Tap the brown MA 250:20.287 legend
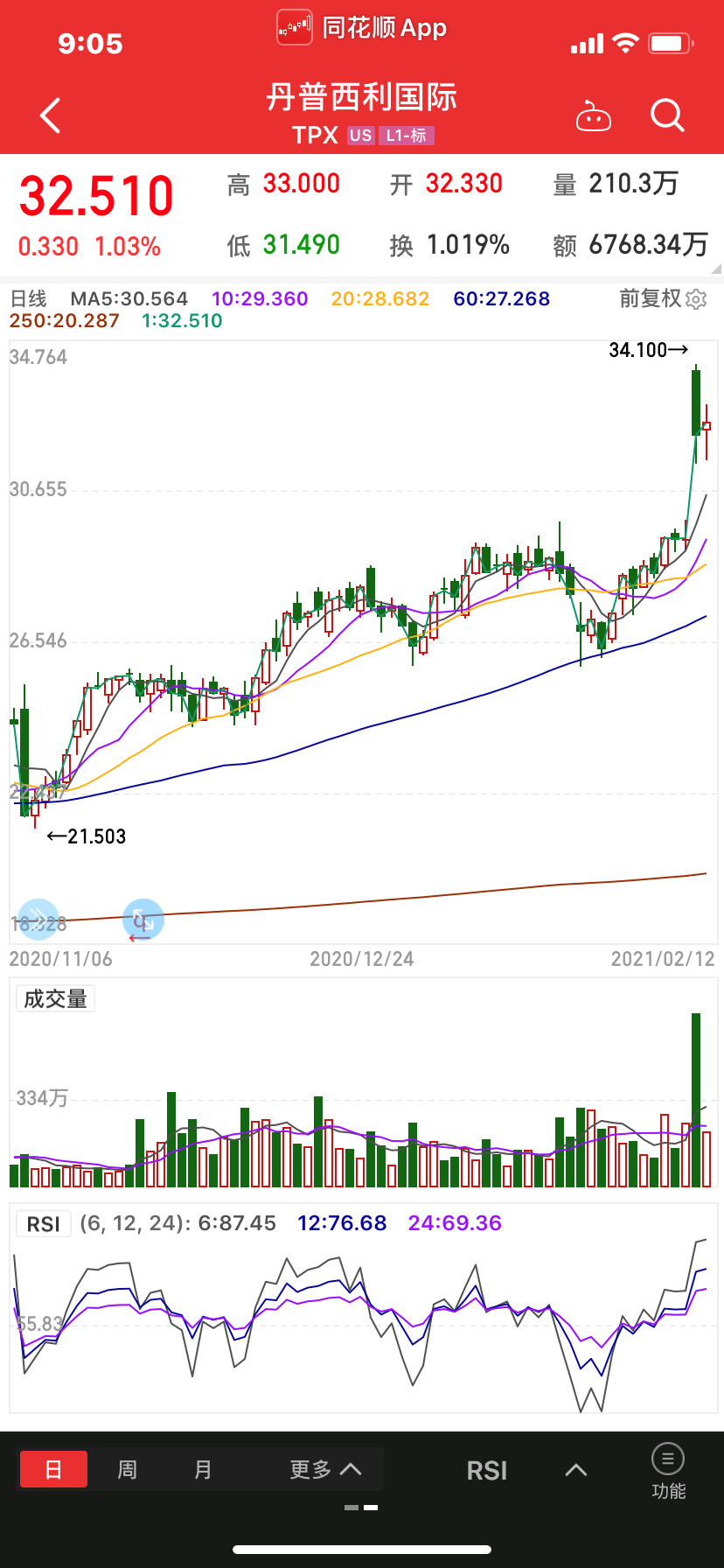 [65, 321]
